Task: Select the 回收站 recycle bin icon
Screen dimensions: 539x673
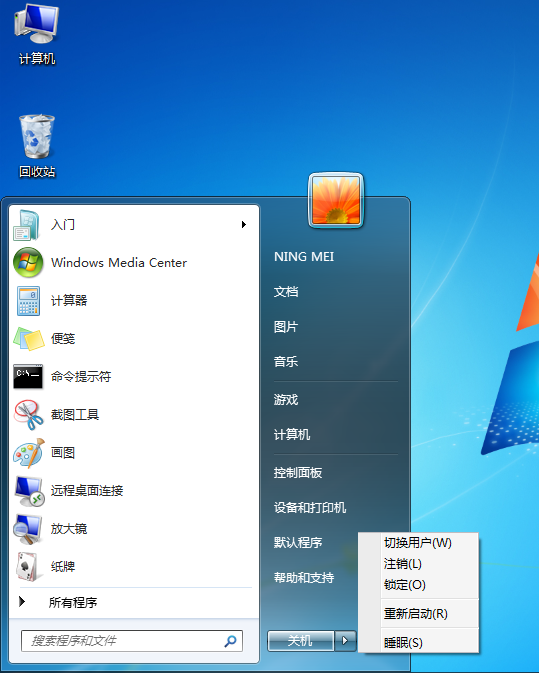Action: click(x=37, y=147)
